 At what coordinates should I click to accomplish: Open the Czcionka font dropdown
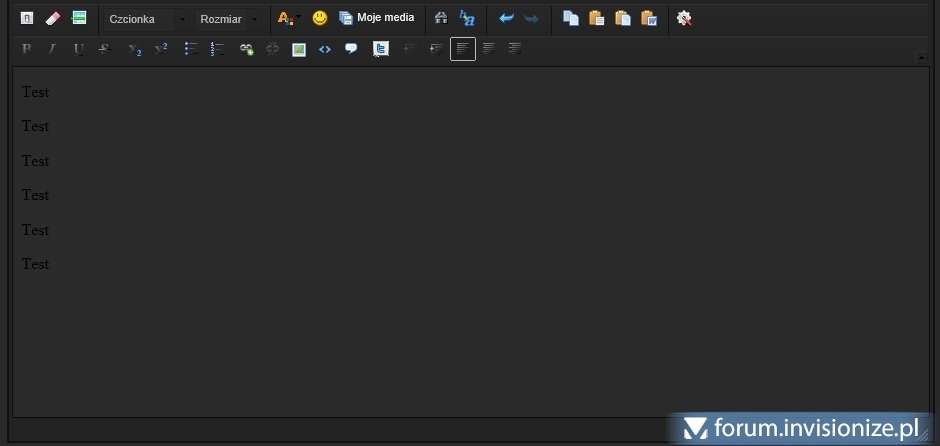point(145,19)
